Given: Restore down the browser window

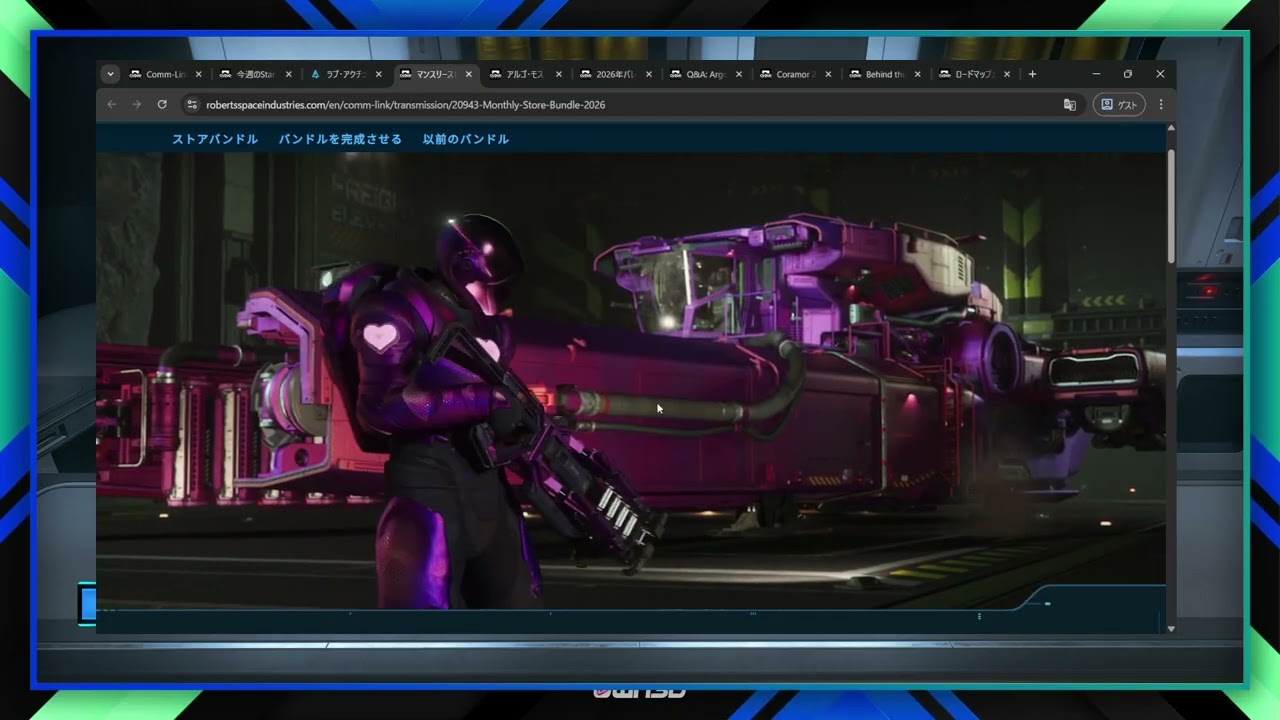Looking at the screenshot, I should 1128,74.
